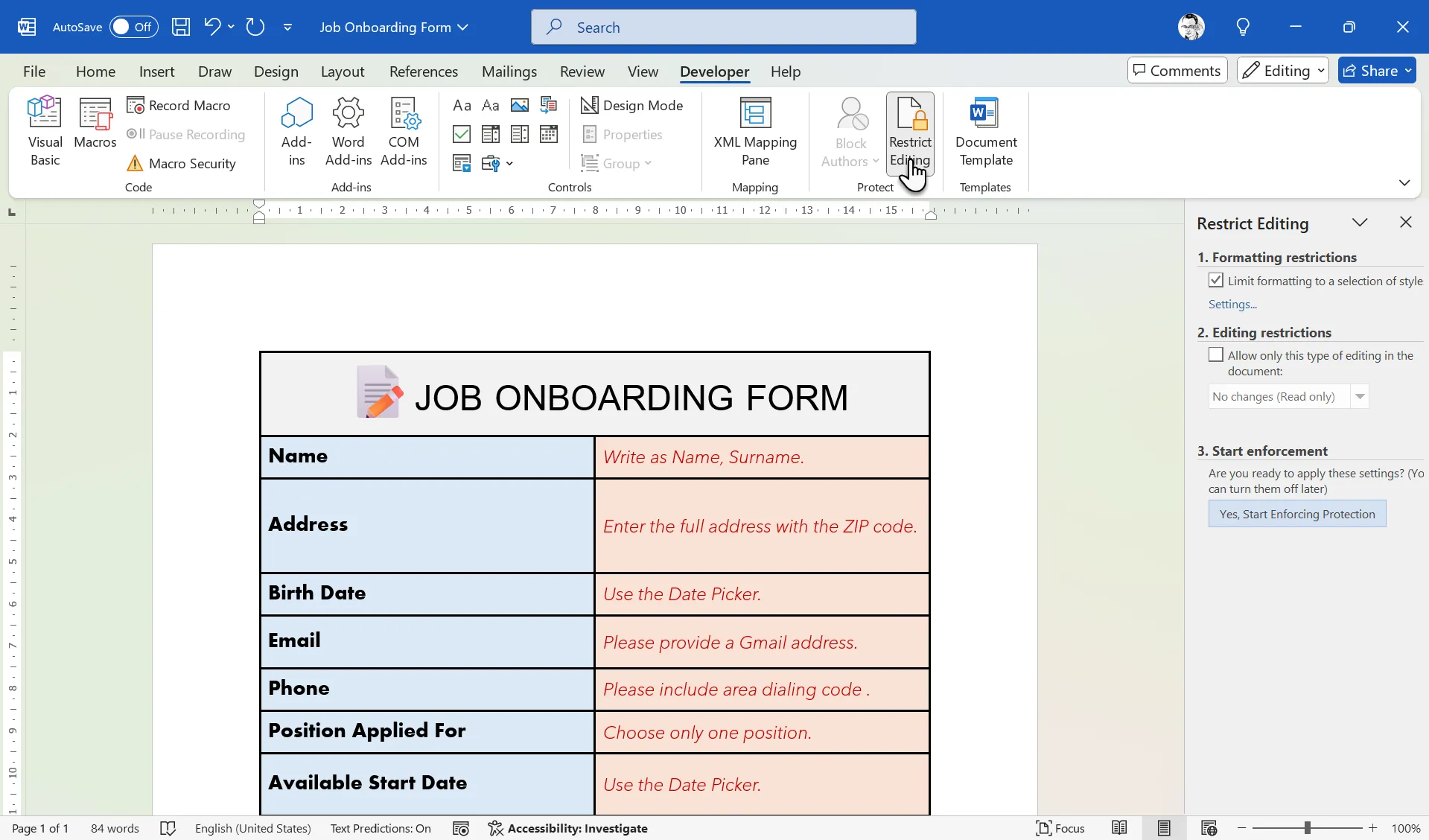
Task: Open the References ribbon tab
Action: 423,71
